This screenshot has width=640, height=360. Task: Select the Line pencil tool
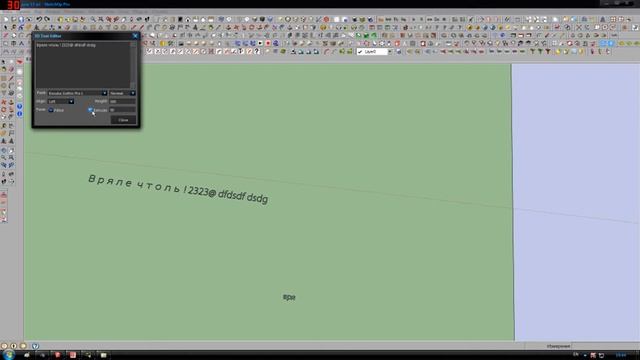11,78
